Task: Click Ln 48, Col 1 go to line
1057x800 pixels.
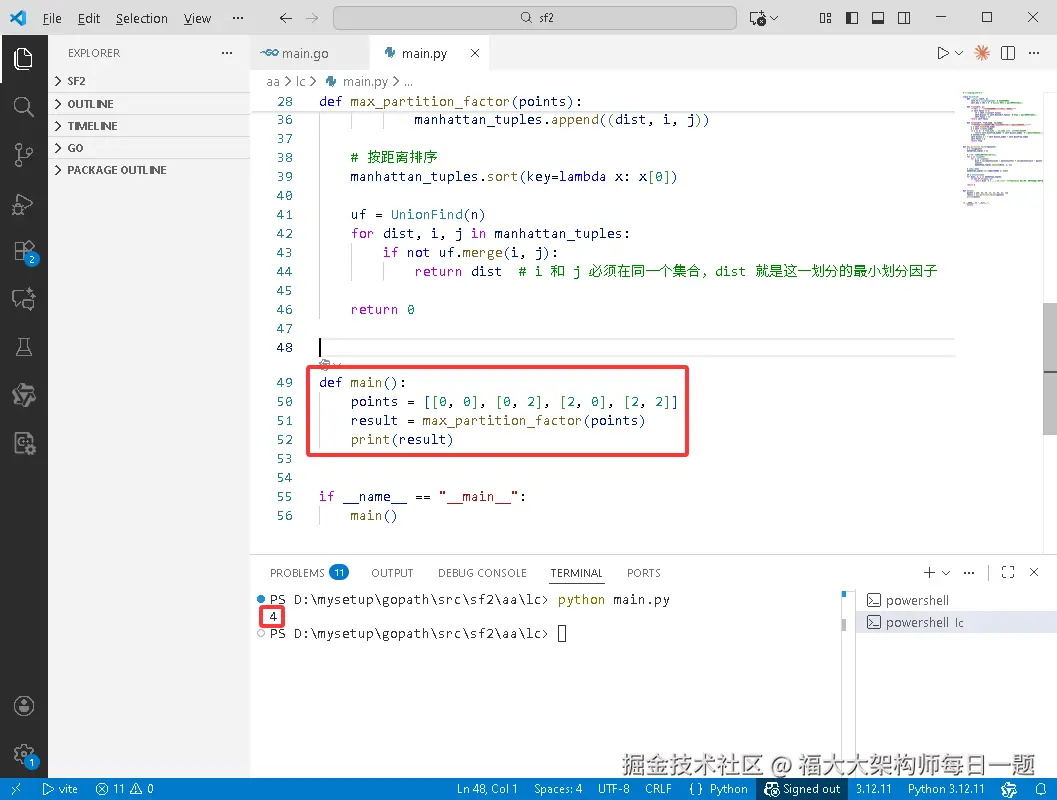Action: (x=487, y=789)
